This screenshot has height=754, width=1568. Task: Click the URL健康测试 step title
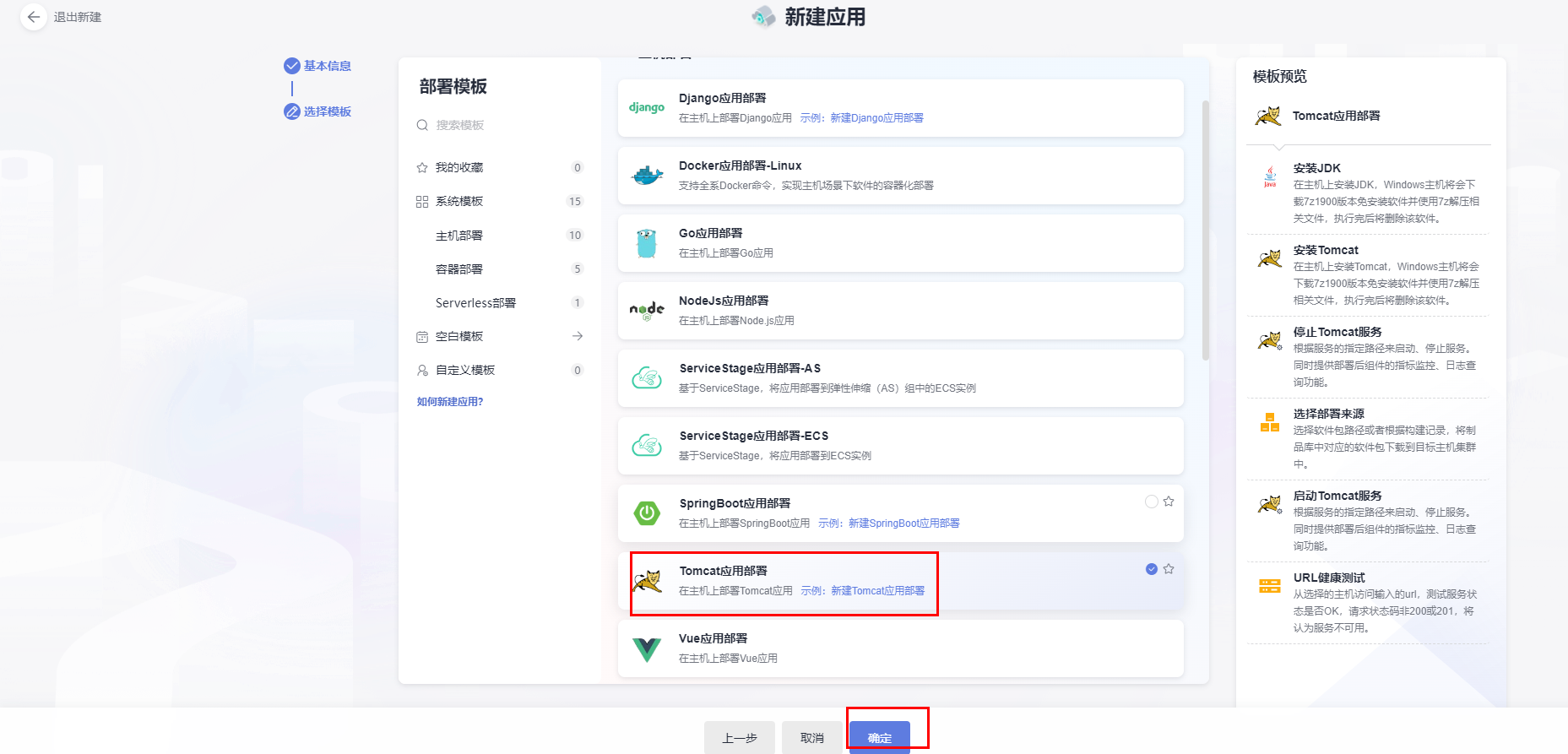tap(1329, 578)
